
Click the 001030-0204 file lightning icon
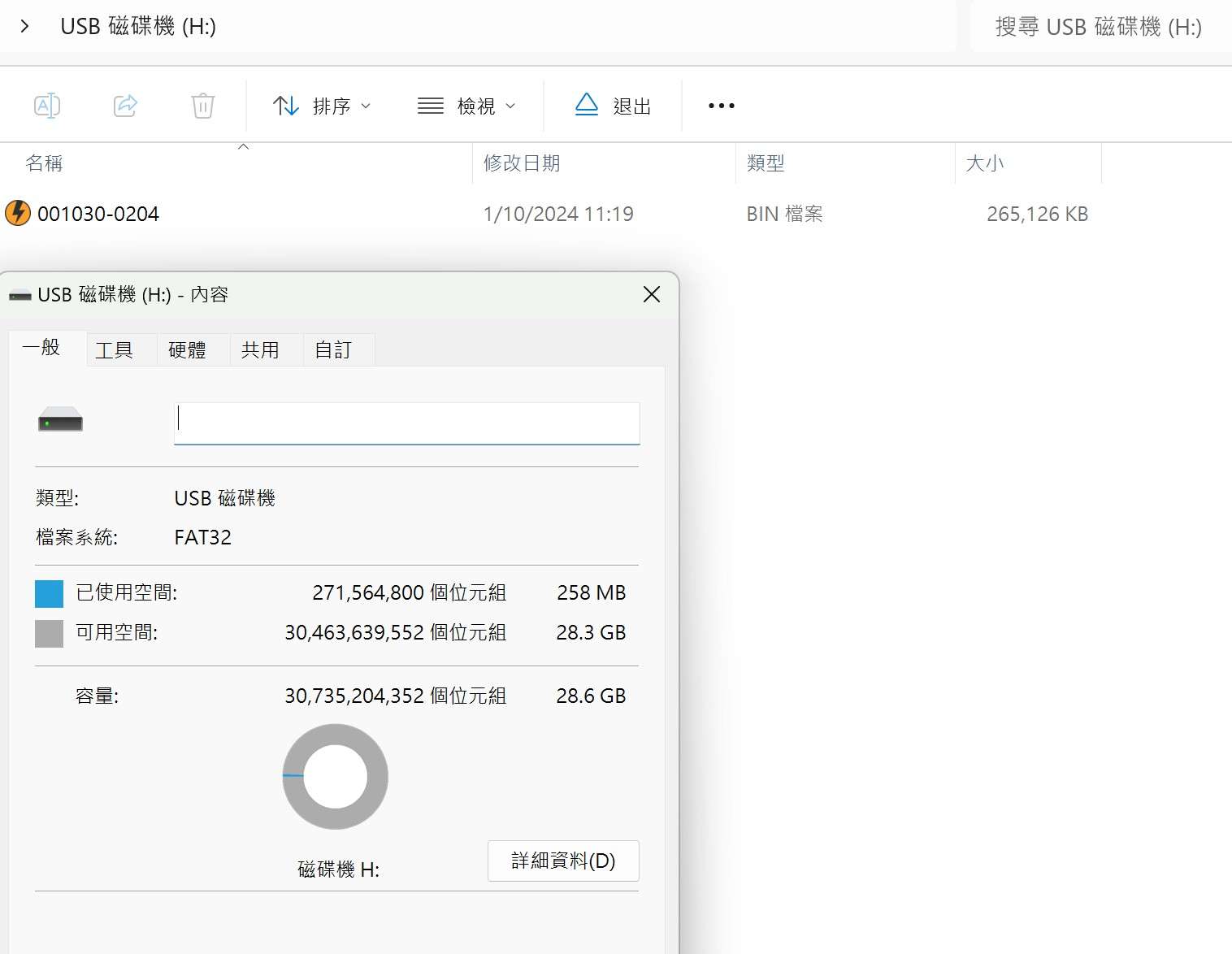point(18,213)
